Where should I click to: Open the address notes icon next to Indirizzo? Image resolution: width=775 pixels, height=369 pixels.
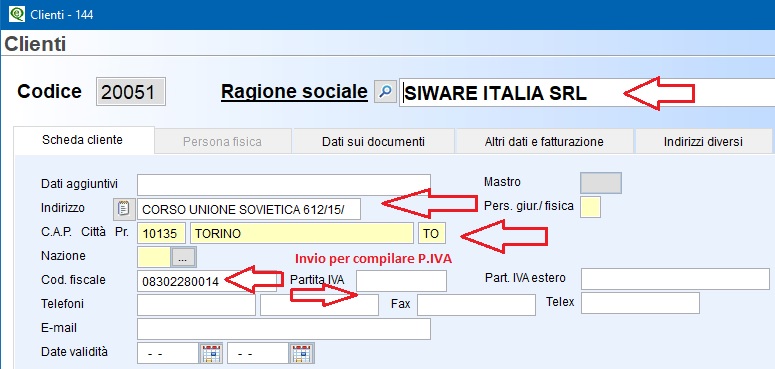point(125,209)
